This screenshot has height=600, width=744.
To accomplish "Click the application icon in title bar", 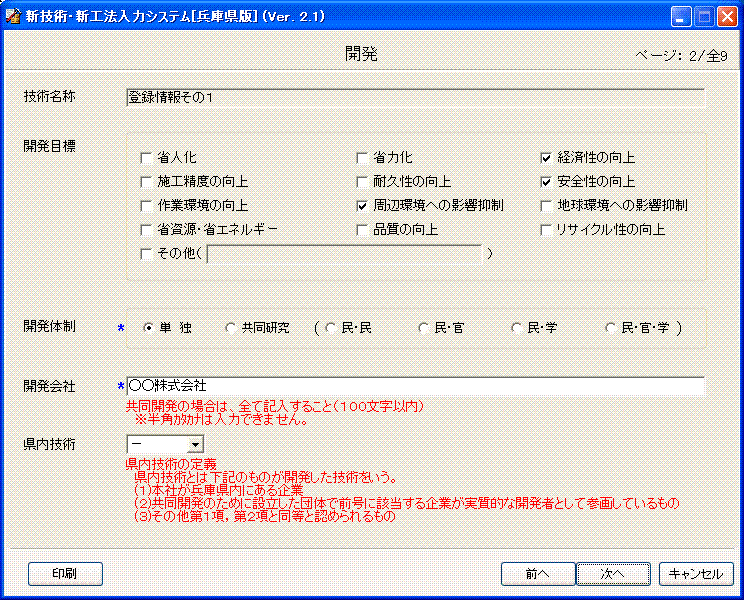I will point(13,16).
